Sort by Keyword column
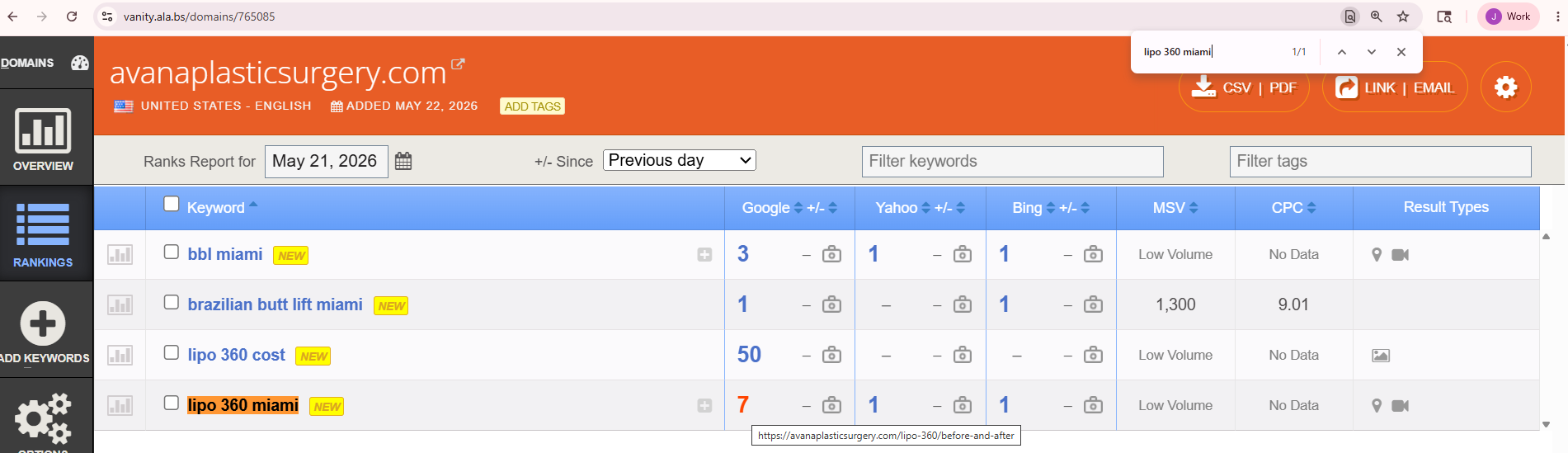This screenshot has width=1568, height=453. [222, 207]
